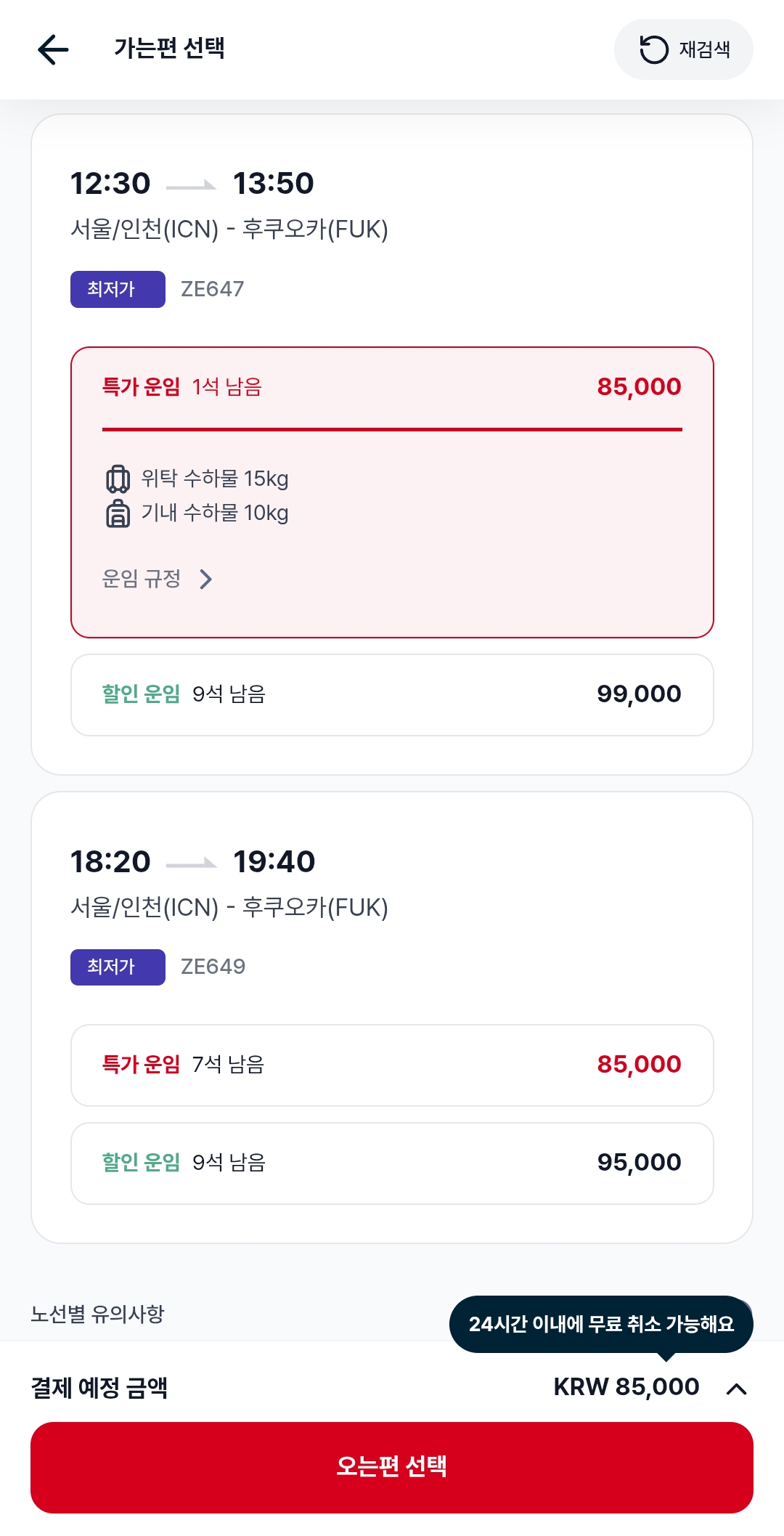Choose 할인 운임 95,000 for ZE649

click(392, 1163)
